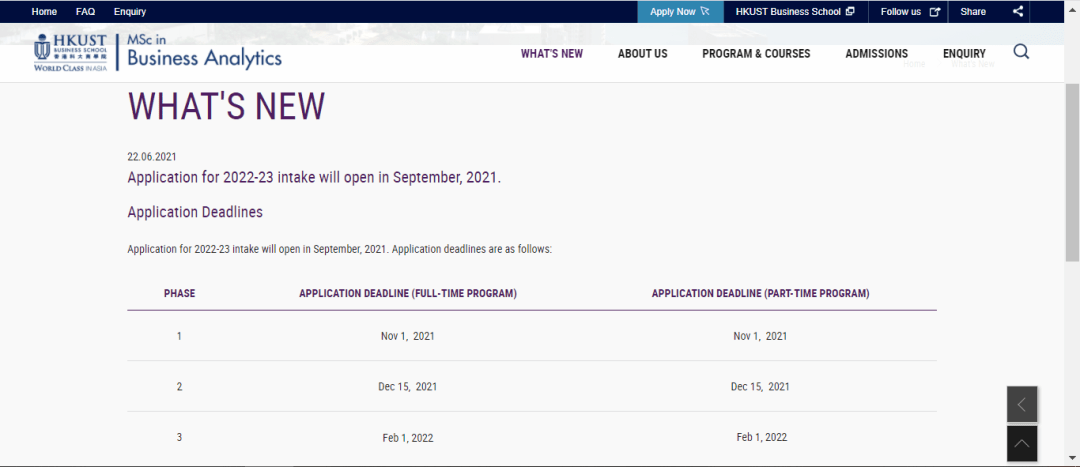Click the left chevron side button
The image size is (1080, 467).
click(x=1022, y=404)
